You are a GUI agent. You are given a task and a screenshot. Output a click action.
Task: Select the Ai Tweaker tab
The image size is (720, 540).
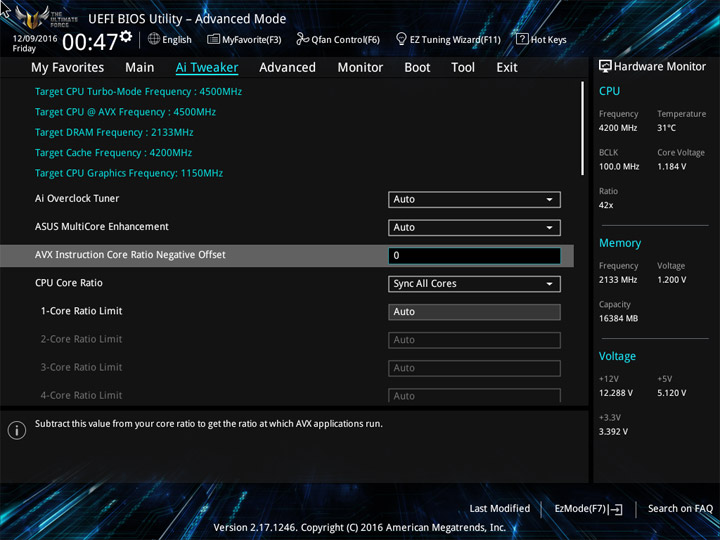207,68
